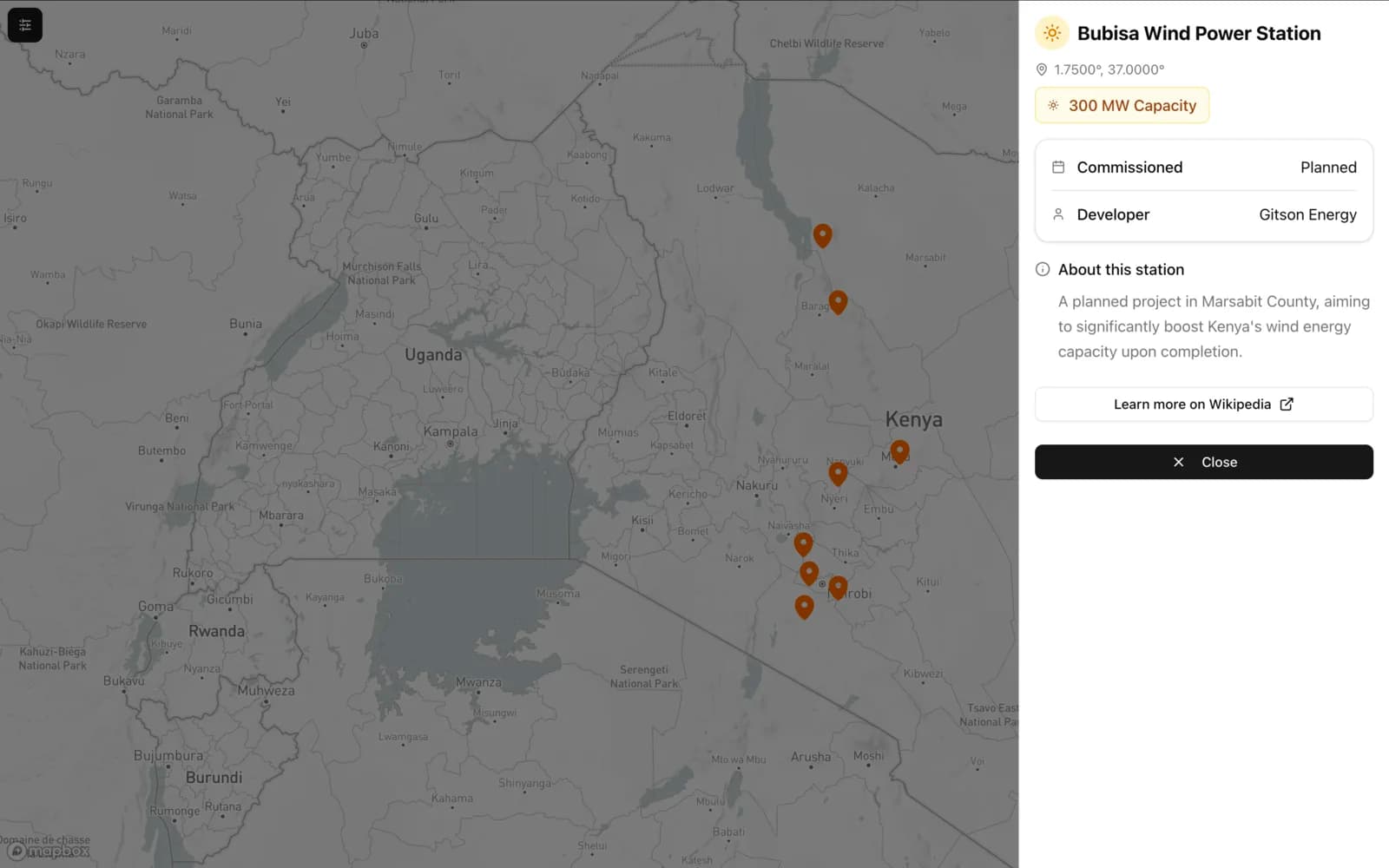The width and height of the screenshot is (1389, 868).
Task: Click the Arusha city label on map
Action: coord(811,757)
